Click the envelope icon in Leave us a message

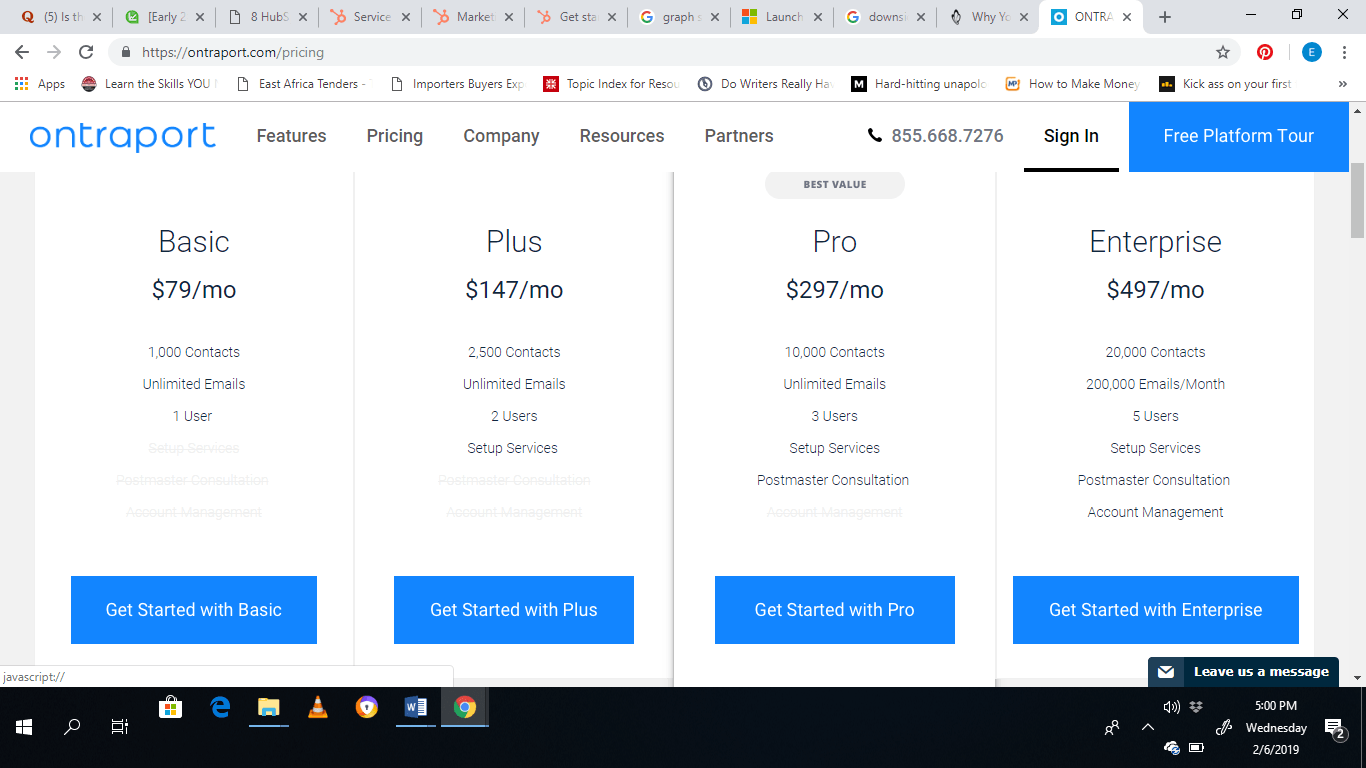pyautogui.click(x=1166, y=672)
